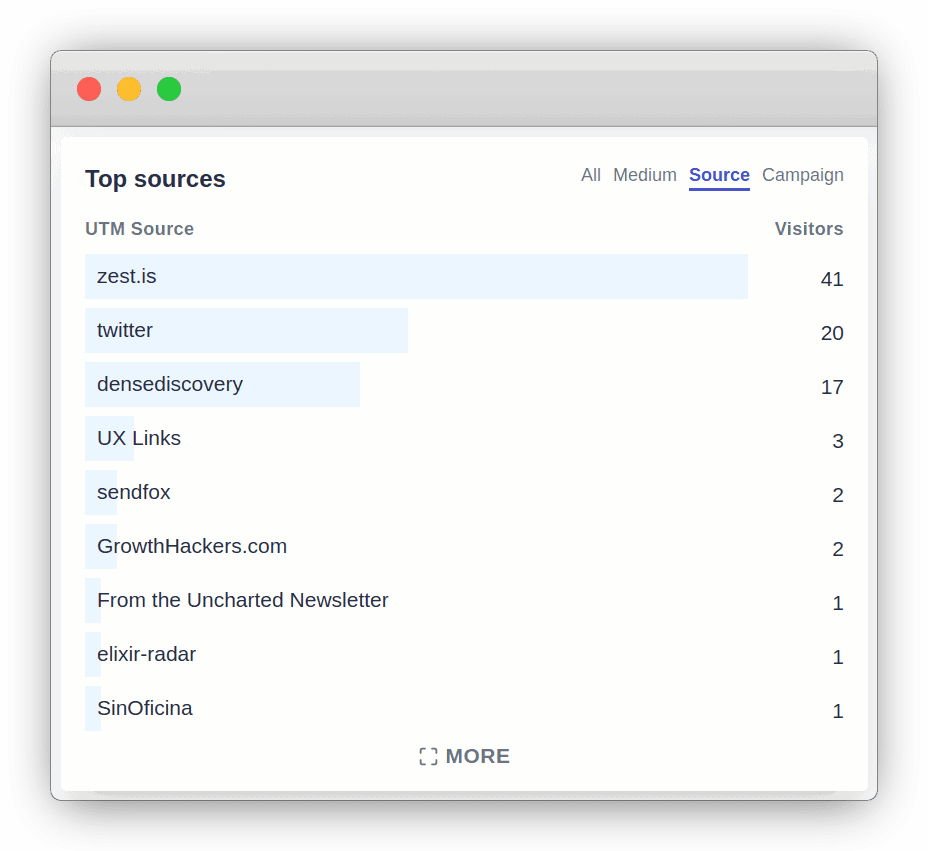
Task: Click the densediscovery source entry
Action: tap(169, 384)
